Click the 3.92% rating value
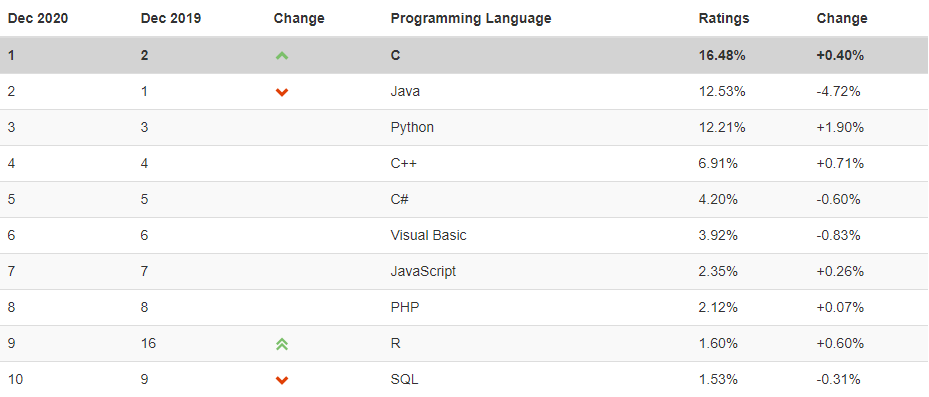Image resolution: width=929 pixels, height=397 pixels. coord(718,236)
